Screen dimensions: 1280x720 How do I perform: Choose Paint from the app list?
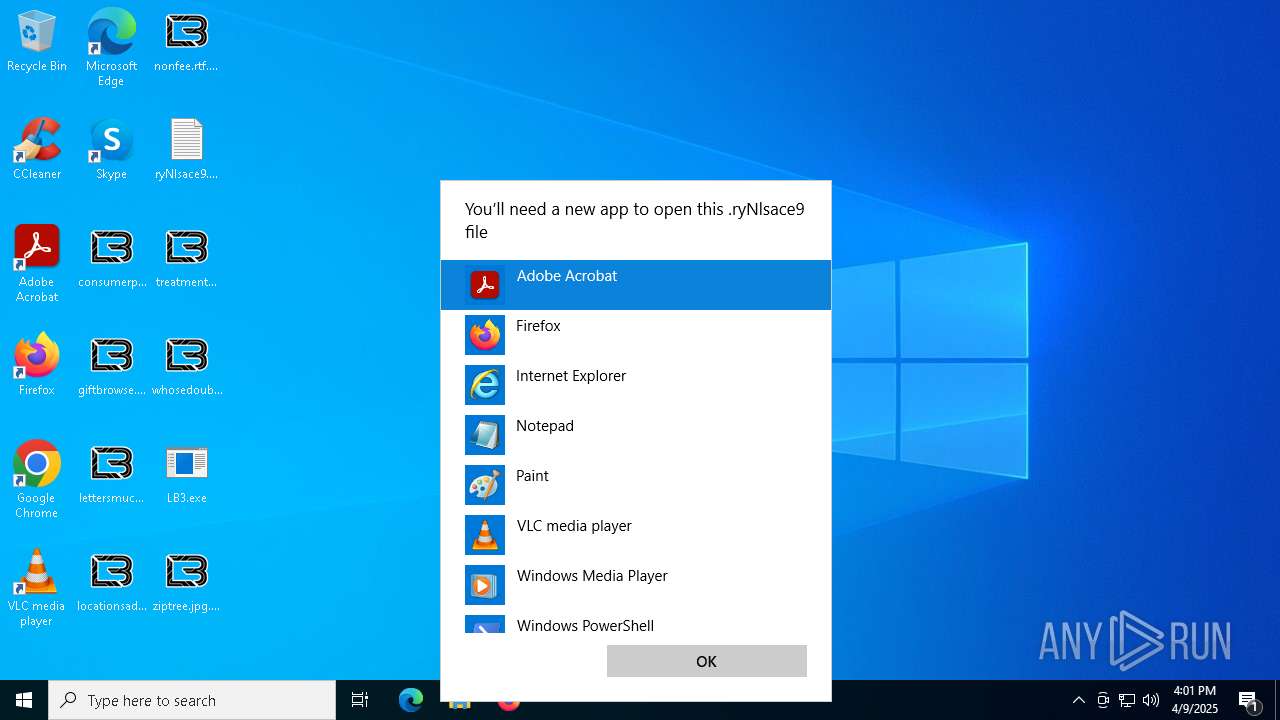click(x=635, y=485)
